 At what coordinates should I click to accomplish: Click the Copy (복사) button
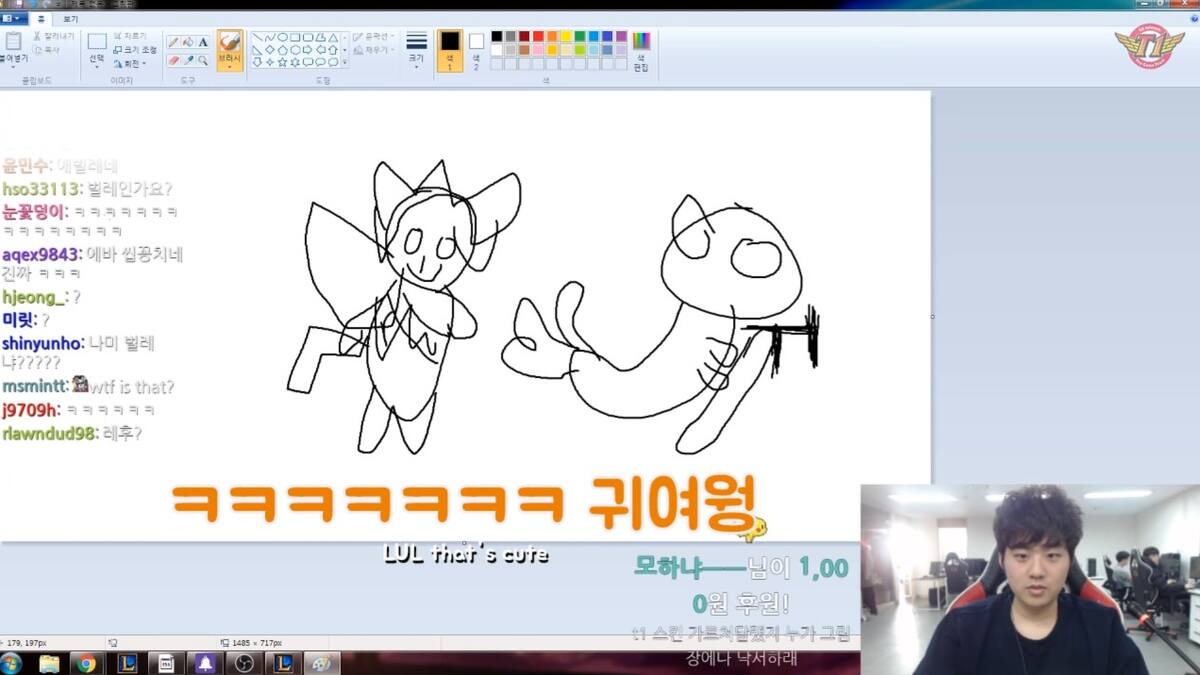click(48, 50)
